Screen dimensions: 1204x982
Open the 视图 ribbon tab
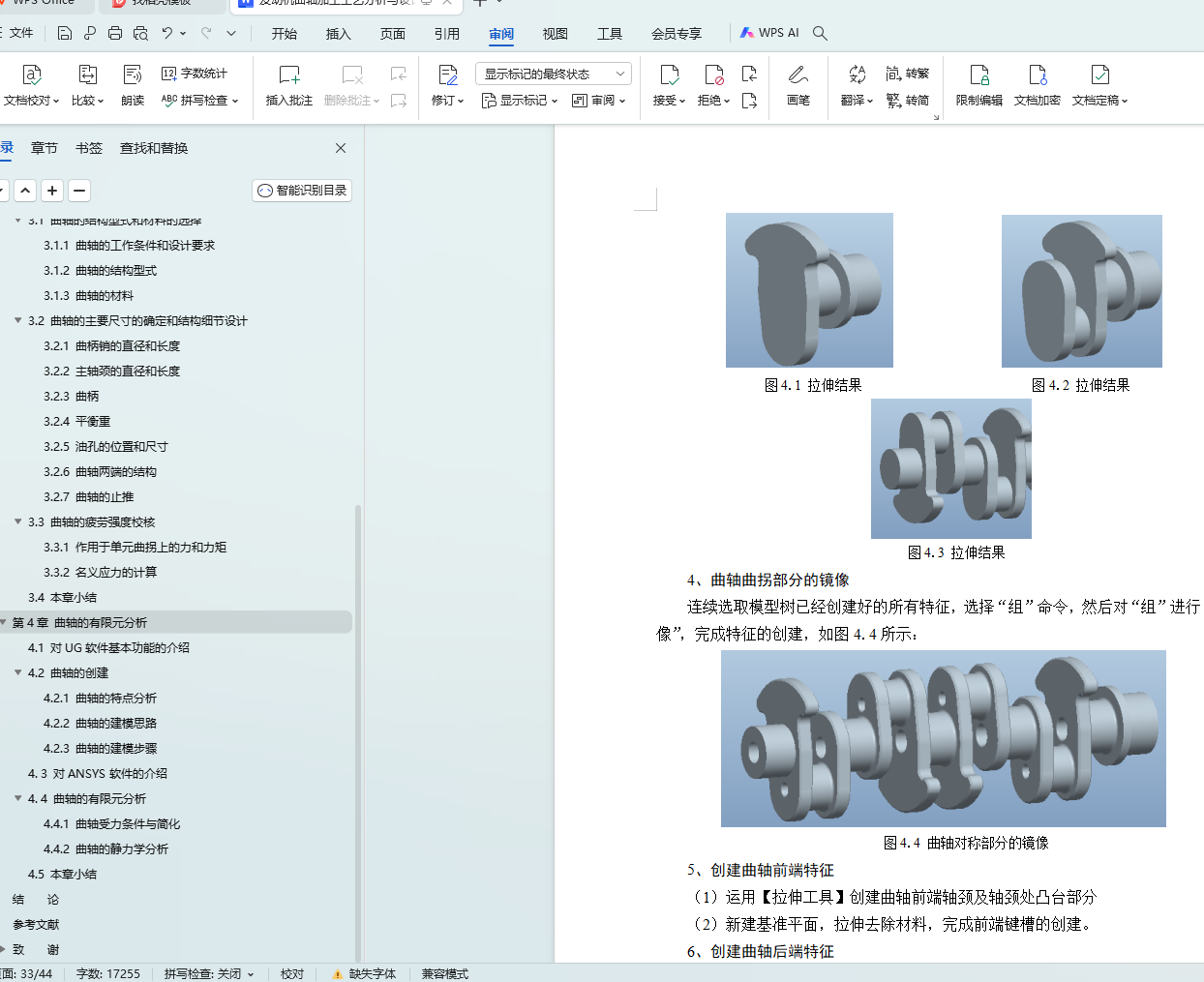[556, 34]
